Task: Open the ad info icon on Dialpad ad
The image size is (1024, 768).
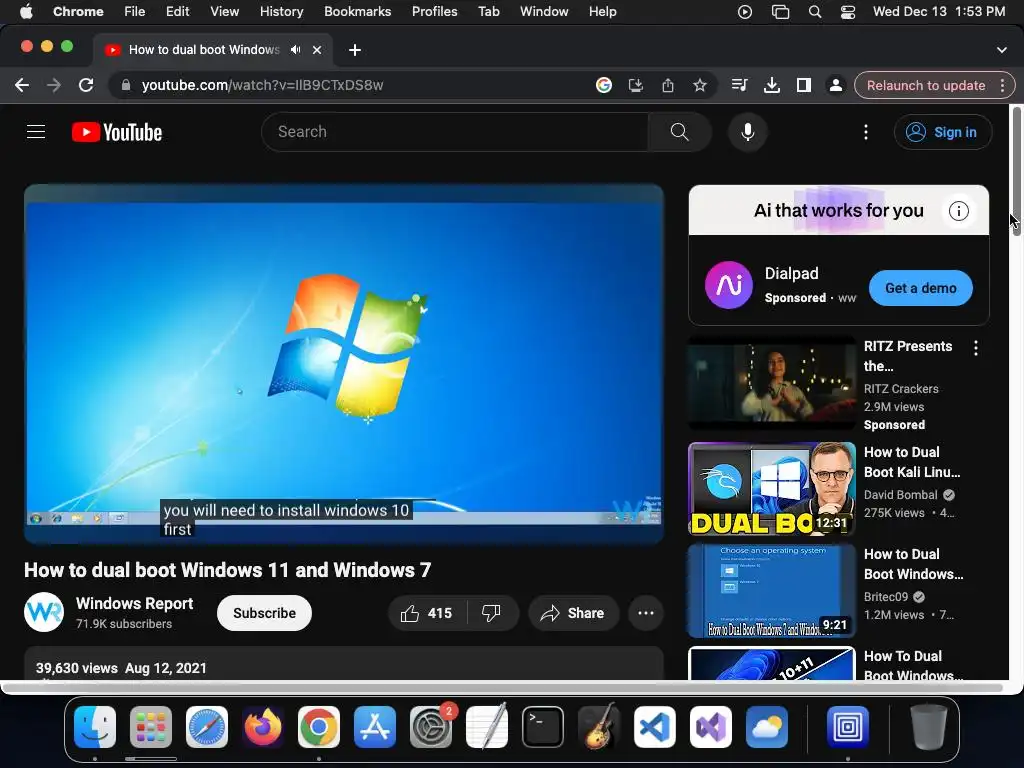Action: point(958,211)
